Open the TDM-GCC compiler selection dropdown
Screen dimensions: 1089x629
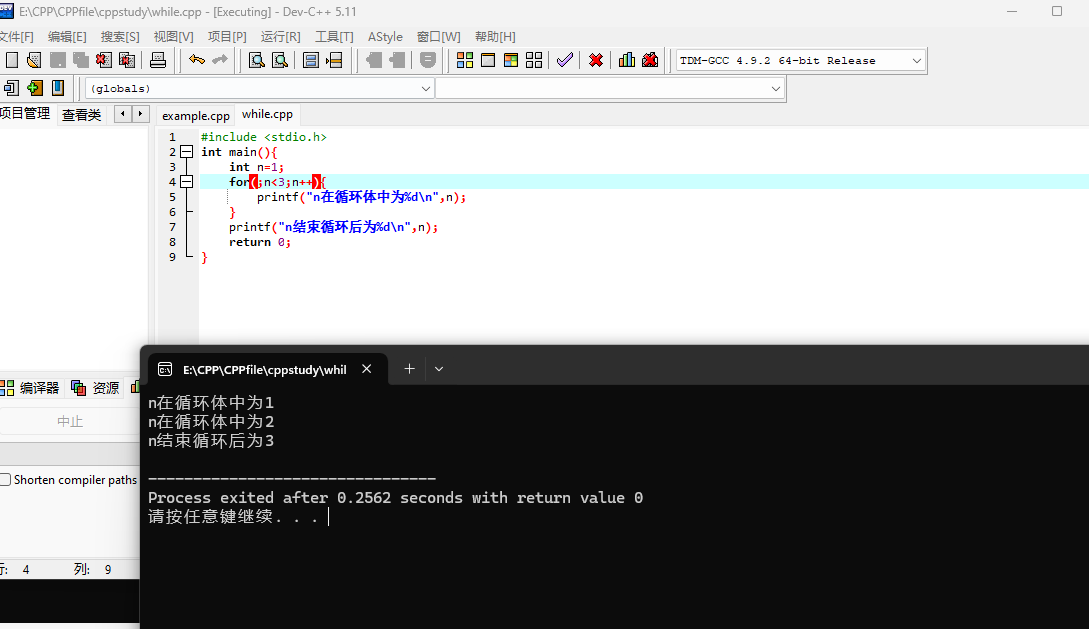click(916, 61)
